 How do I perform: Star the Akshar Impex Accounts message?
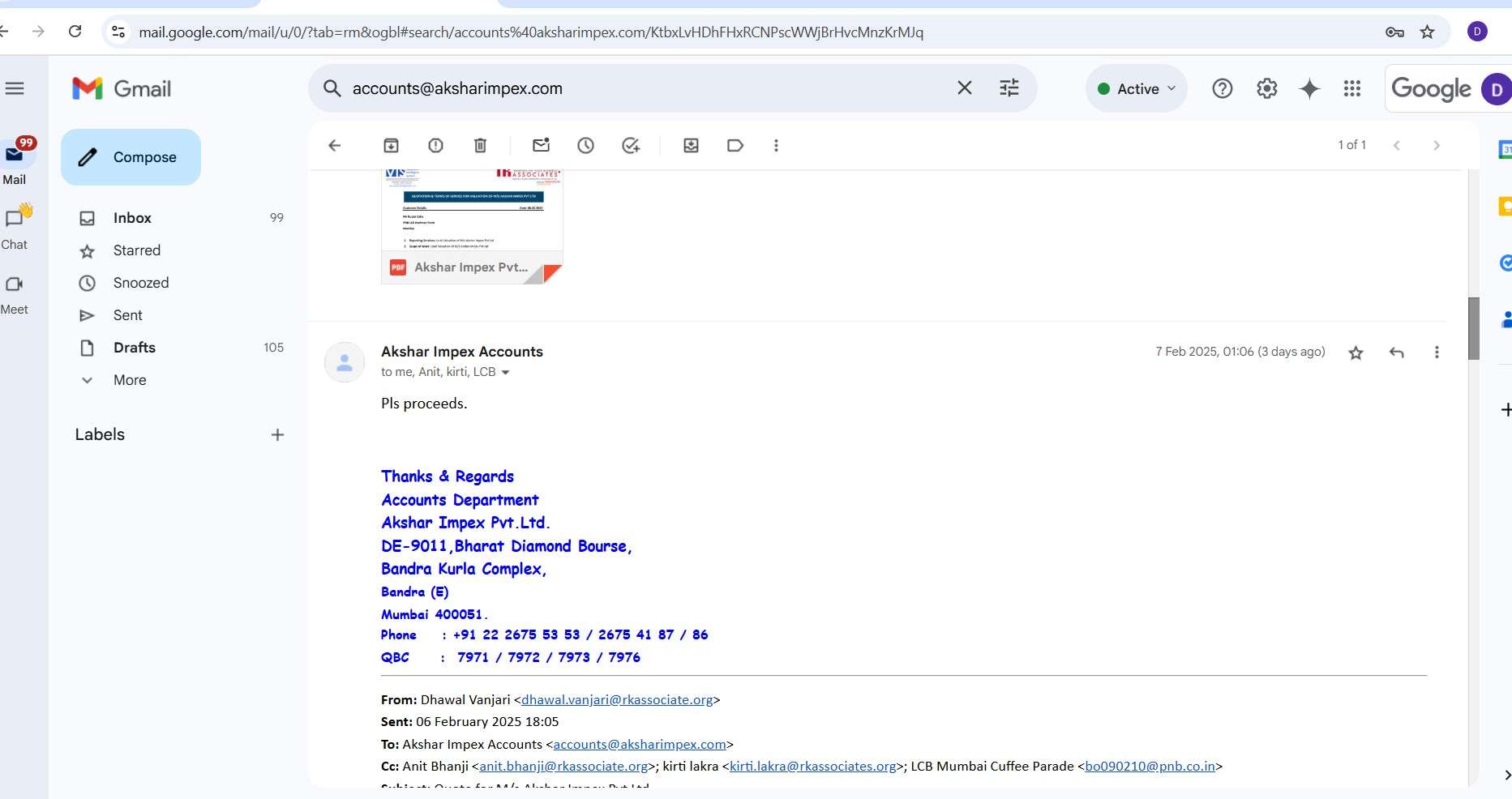1356,352
